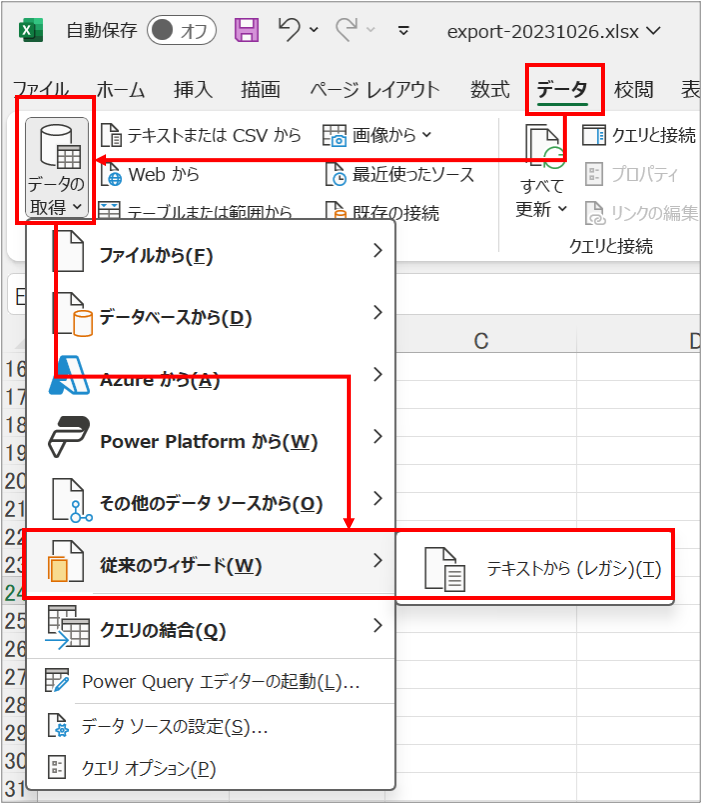Click the ファイルから blank page icon
The image size is (702, 804).
click(x=69, y=251)
